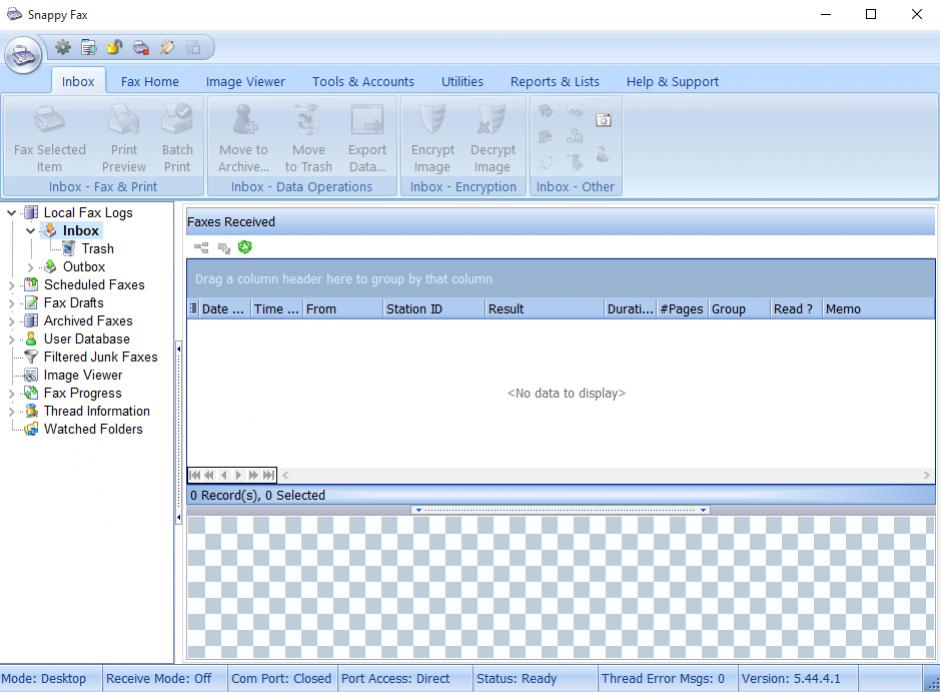Open Image Viewer in the folder tree
The height and width of the screenshot is (692, 940).
click(83, 375)
